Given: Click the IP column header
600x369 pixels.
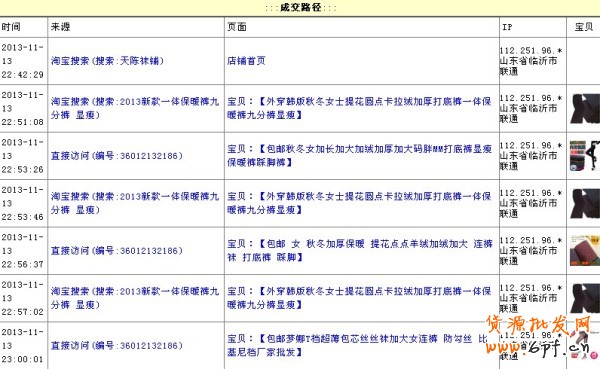Looking at the screenshot, I should click(507, 27).
